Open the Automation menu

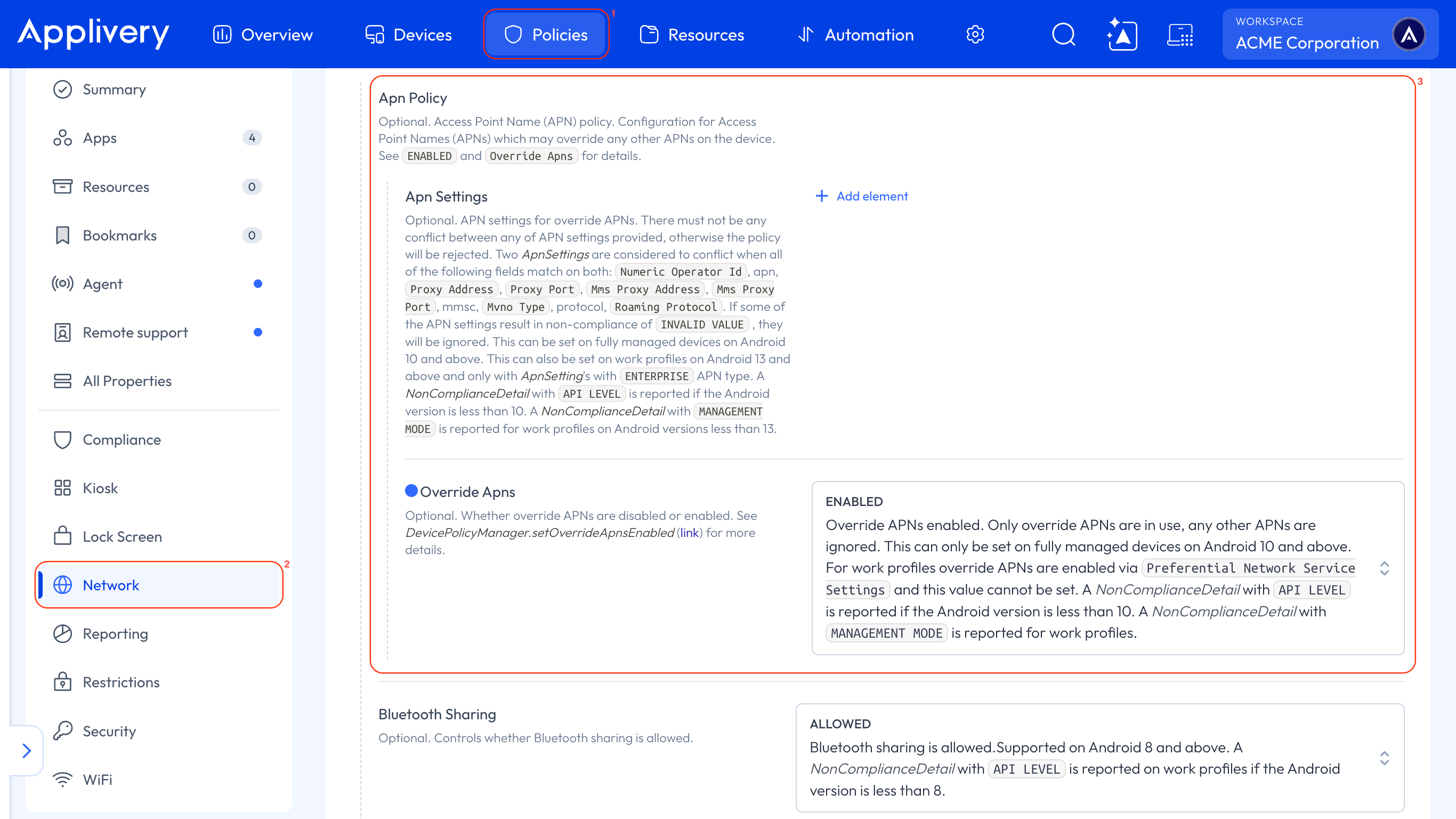(x=855, y=35)
